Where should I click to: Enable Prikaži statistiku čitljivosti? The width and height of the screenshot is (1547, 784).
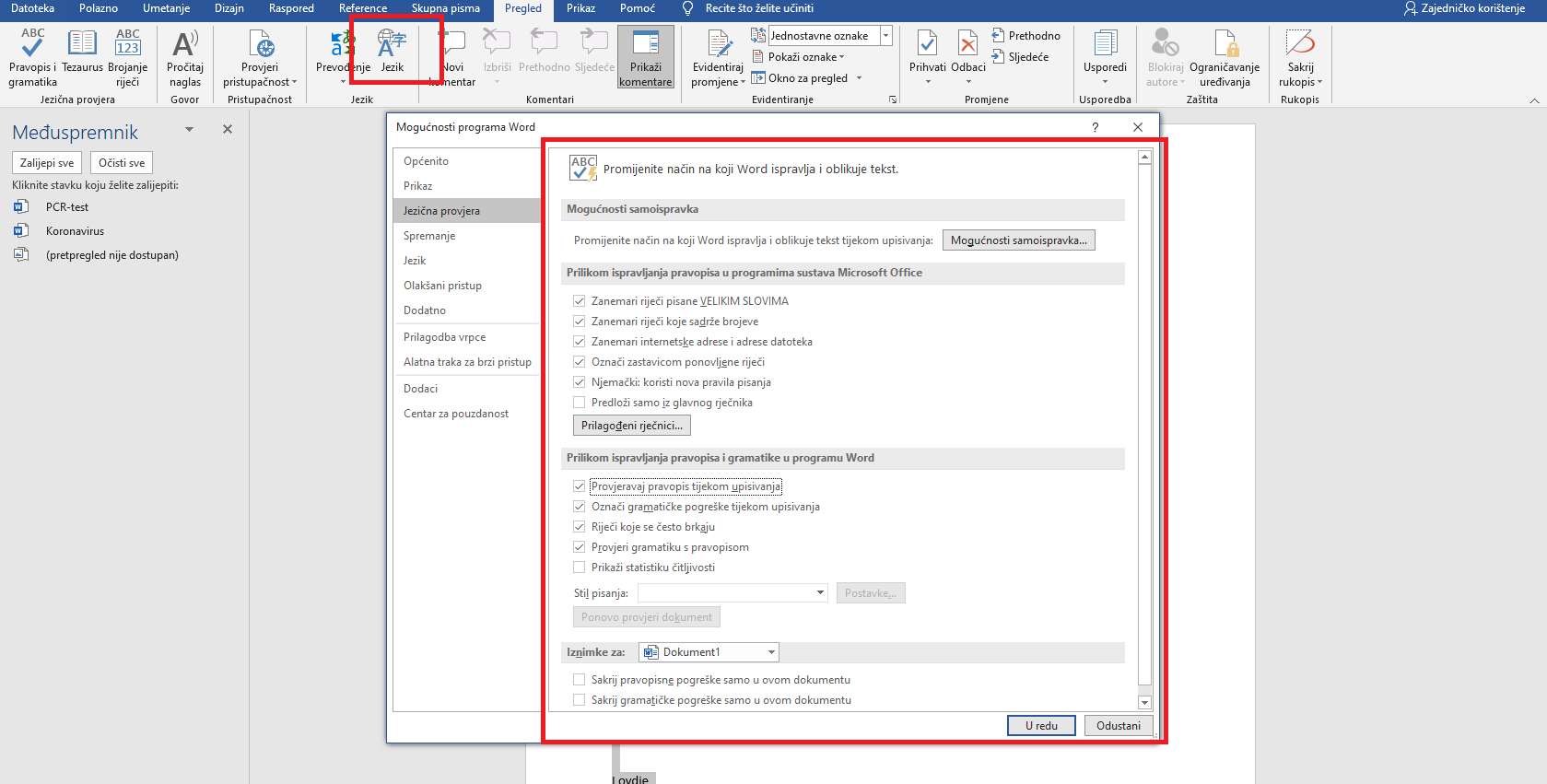(580, 568)
